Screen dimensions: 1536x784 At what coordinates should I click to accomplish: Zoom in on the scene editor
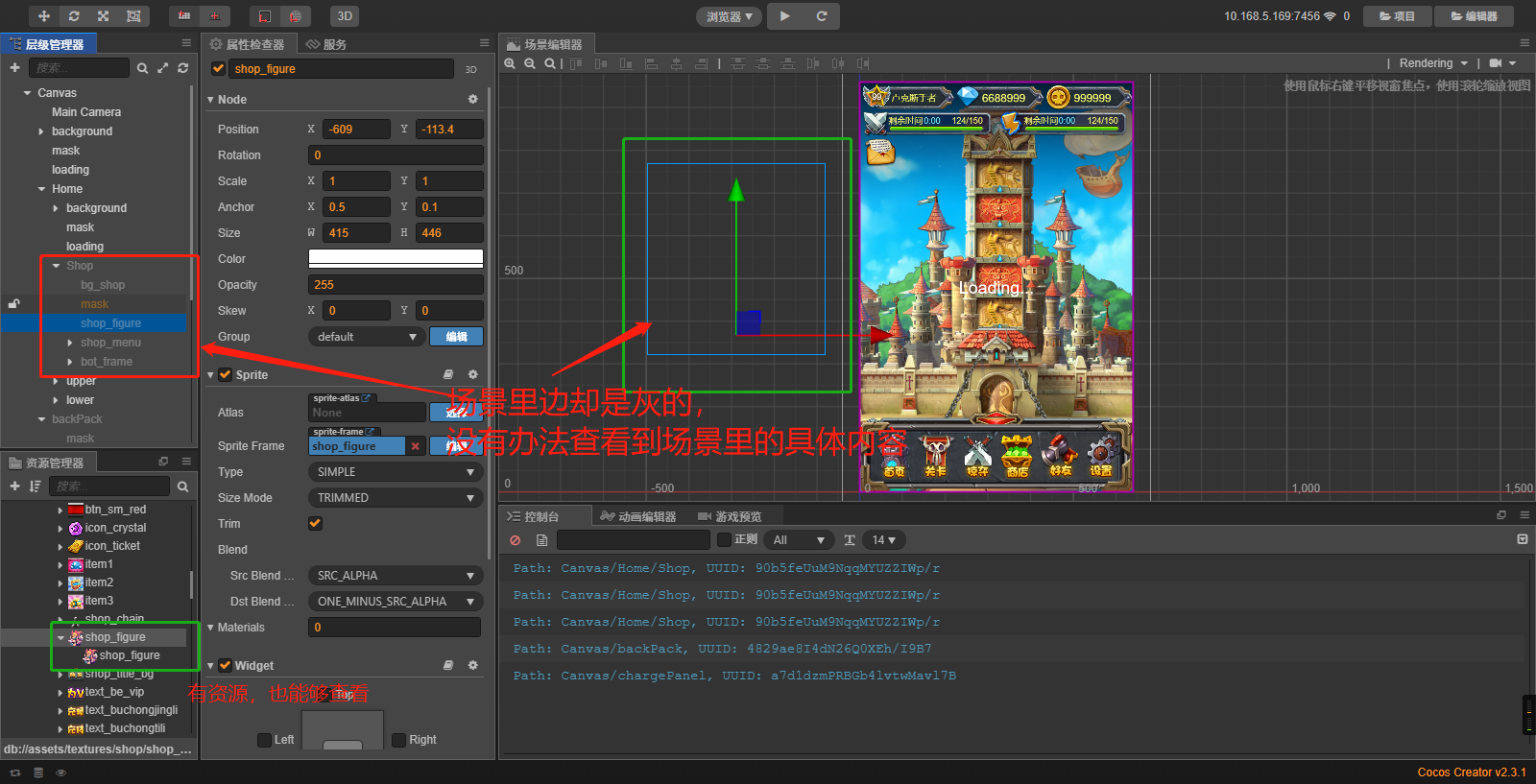tap(510, 63)
